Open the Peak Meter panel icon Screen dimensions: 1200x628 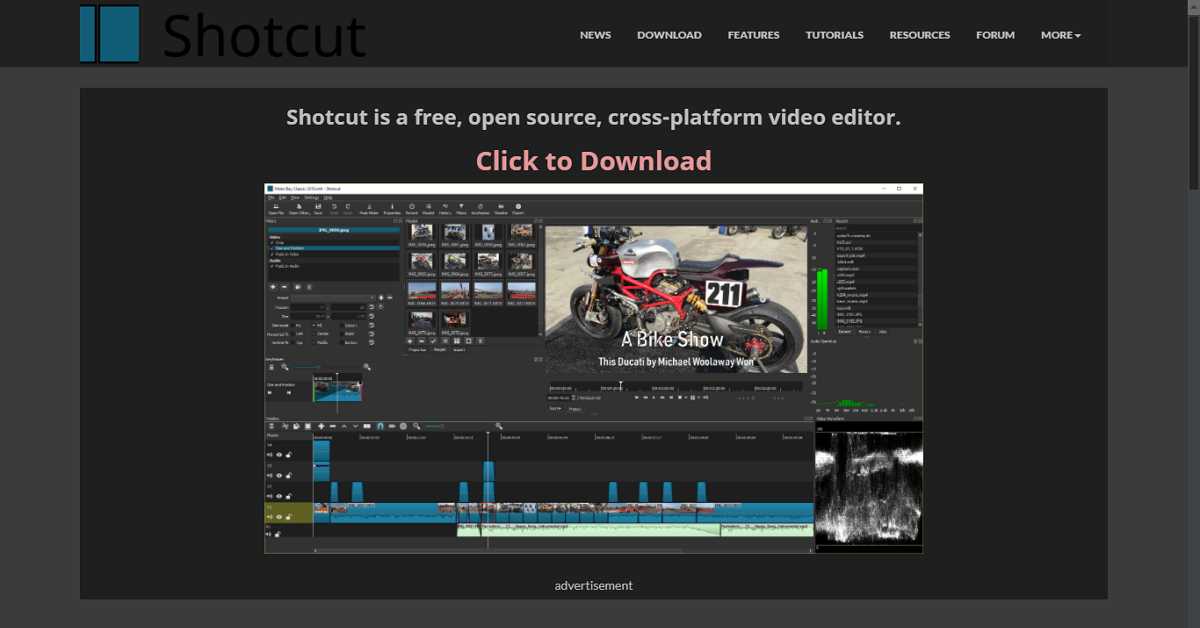[x=370, y=208]
